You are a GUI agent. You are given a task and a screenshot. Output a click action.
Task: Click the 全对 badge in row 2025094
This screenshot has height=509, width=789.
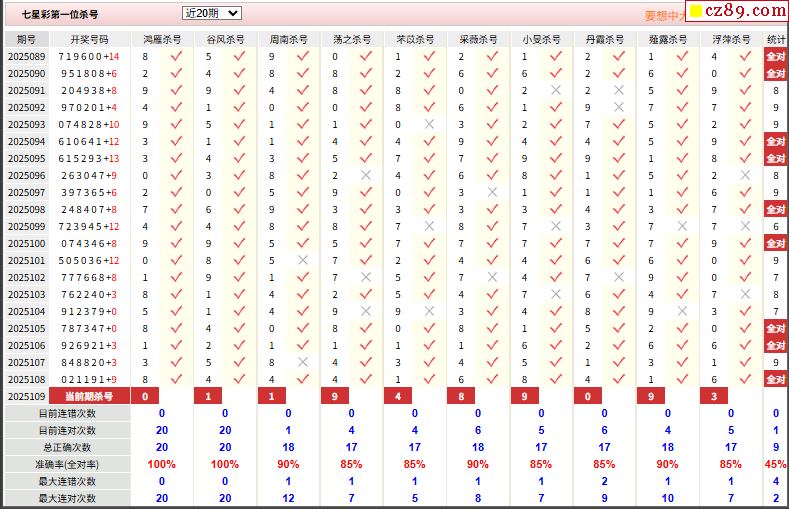pyautogui.click(x=775, y=141)
